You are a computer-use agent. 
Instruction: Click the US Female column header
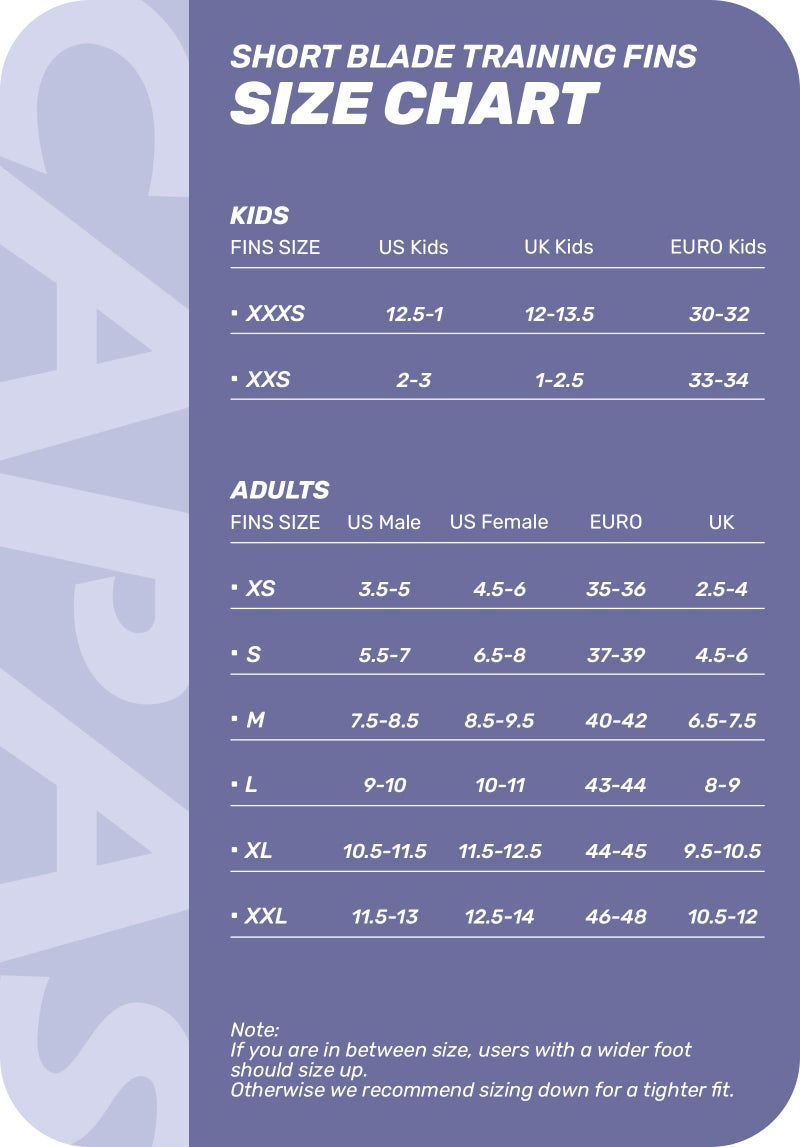pos(499,522)
